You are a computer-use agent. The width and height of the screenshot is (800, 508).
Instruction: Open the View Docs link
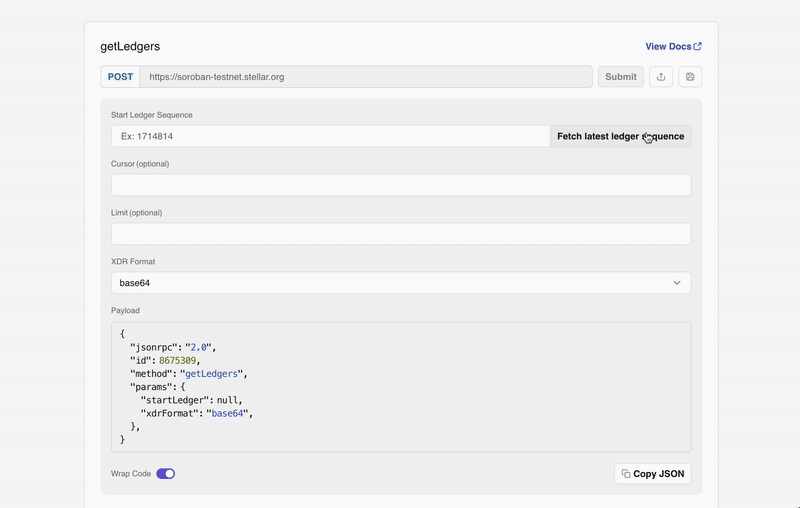click(668, 47)
